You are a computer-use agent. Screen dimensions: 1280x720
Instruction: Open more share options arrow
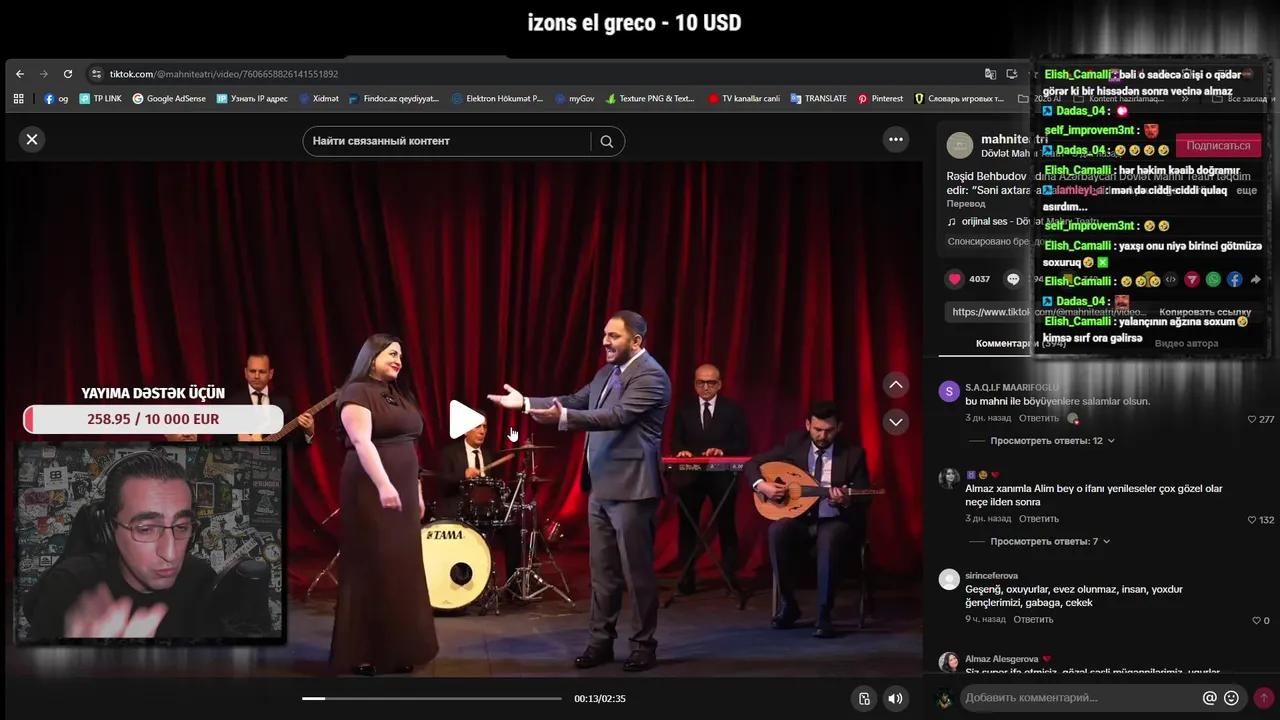click(1256, 280)
